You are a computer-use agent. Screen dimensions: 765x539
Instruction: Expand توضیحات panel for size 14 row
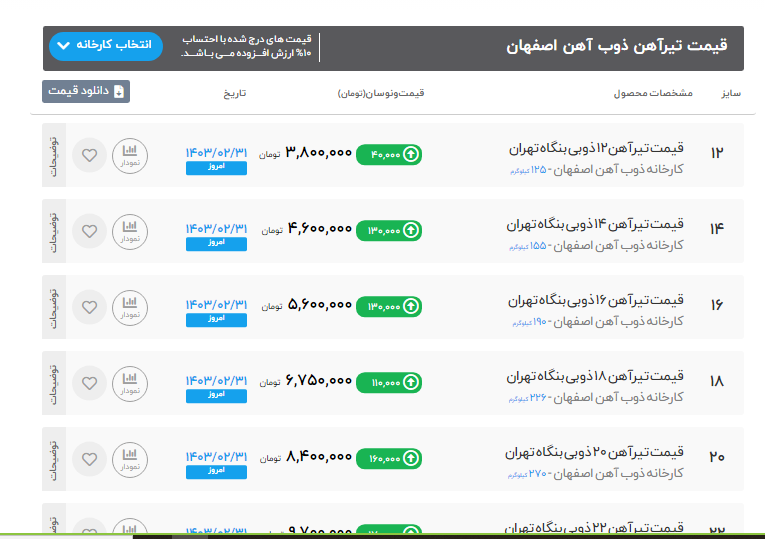pos(55,231)
